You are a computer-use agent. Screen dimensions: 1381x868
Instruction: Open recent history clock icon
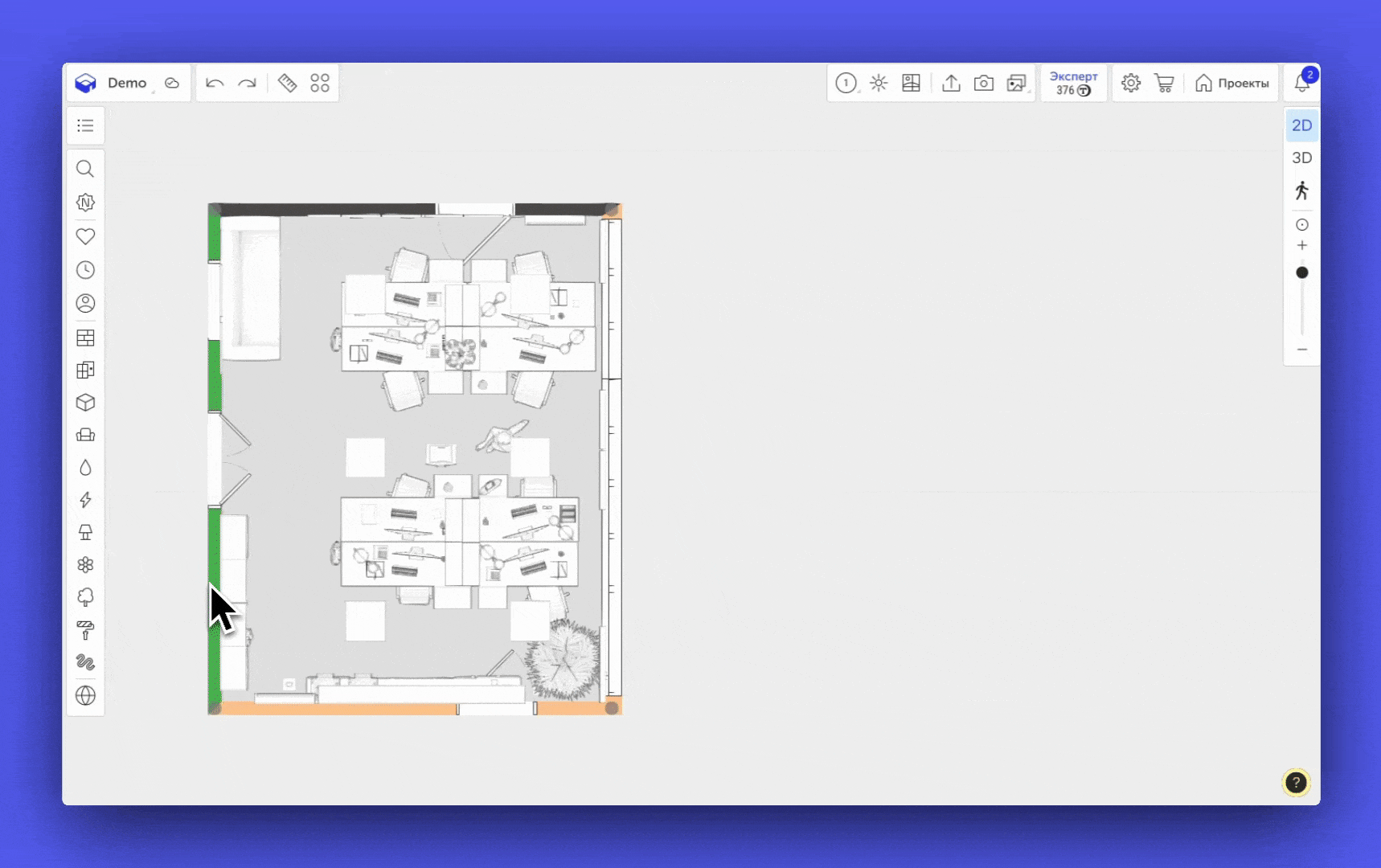(85, 270)
